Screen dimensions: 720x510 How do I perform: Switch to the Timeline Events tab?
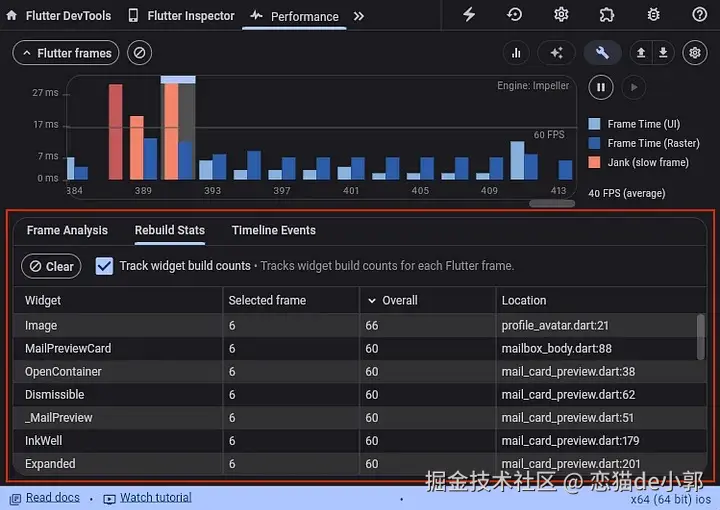(274, 230)
